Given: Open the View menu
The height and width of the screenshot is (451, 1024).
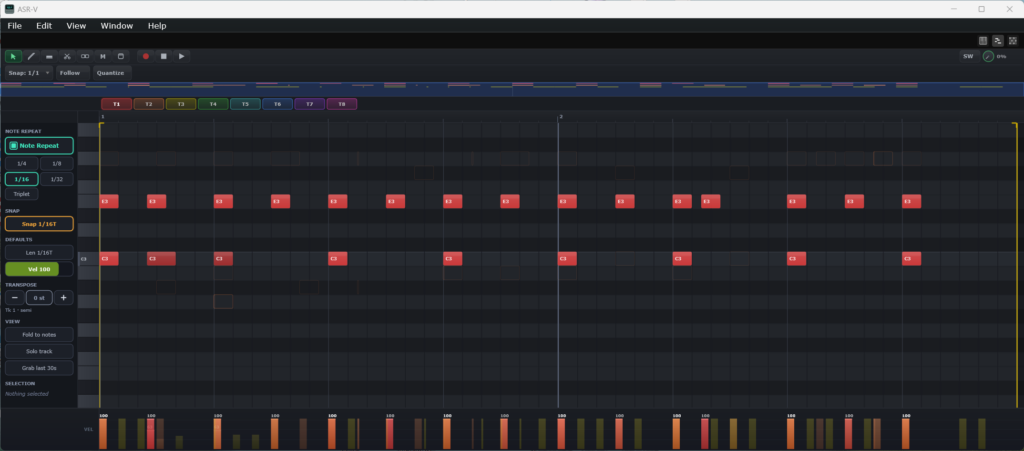Looking at the screenshot, I should pyautogui.click(x=76, y=25).
